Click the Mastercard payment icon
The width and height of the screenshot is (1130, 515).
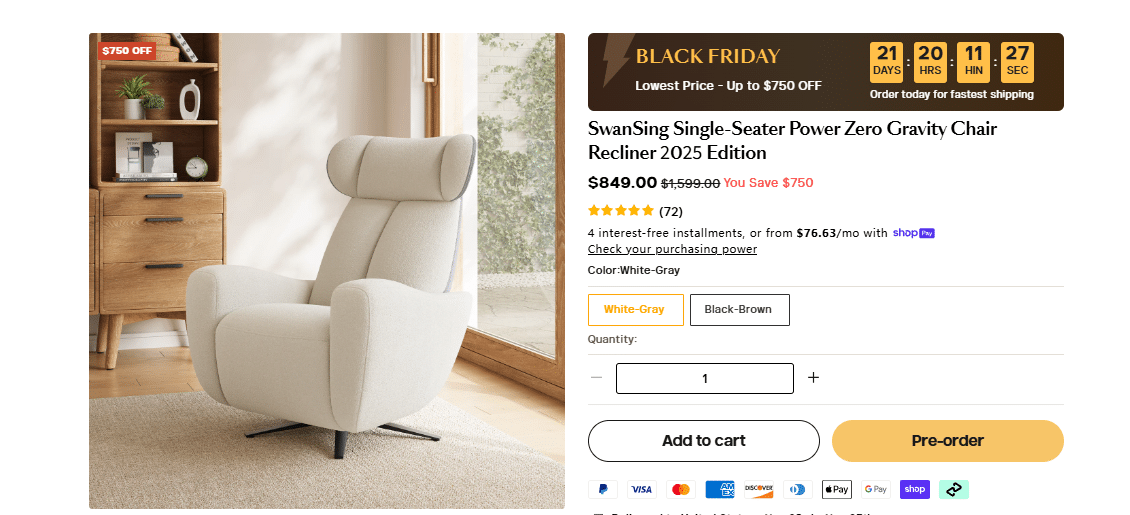pos(681,489)
